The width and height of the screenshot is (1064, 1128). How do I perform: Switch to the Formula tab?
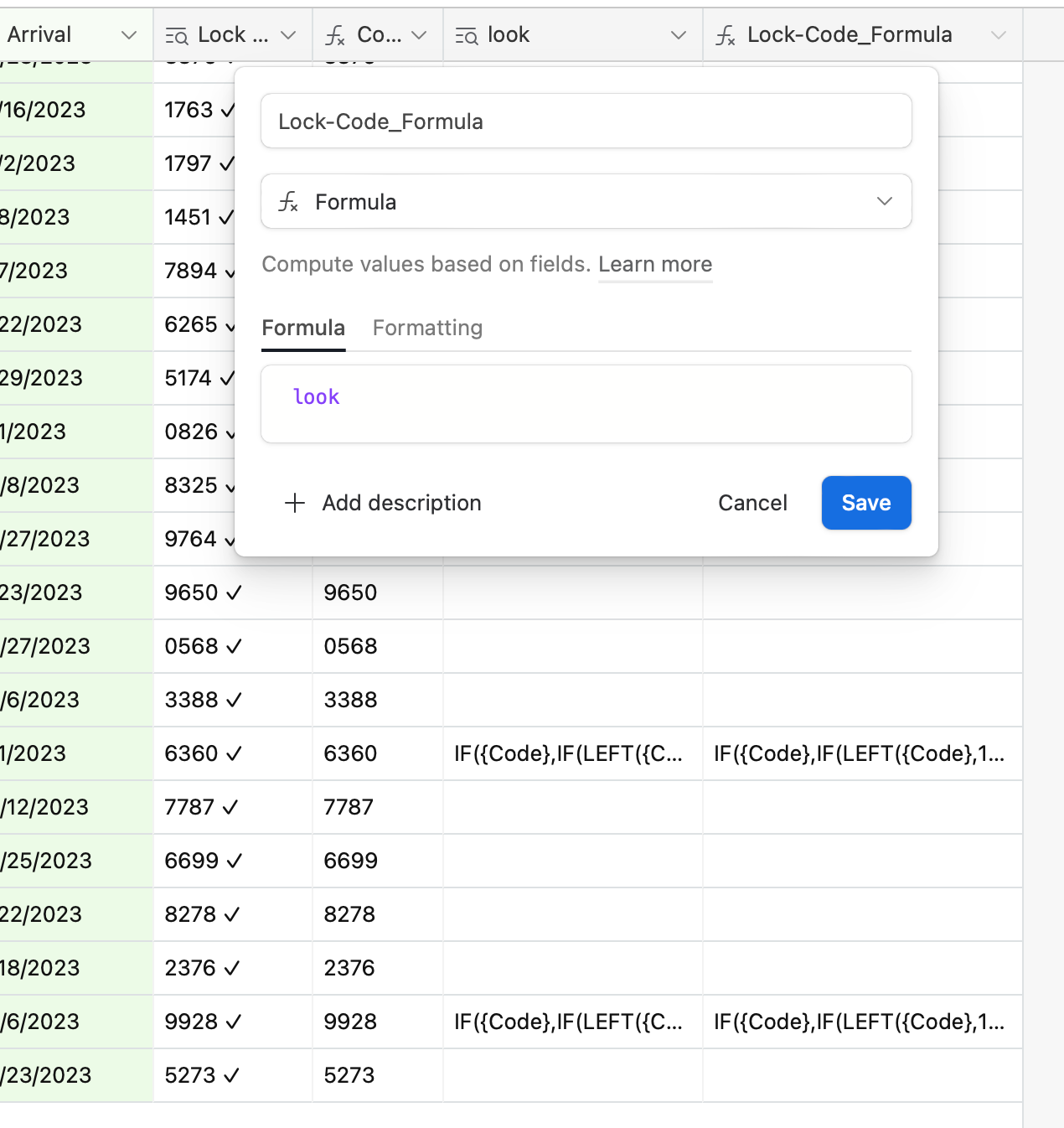point(303,328)
